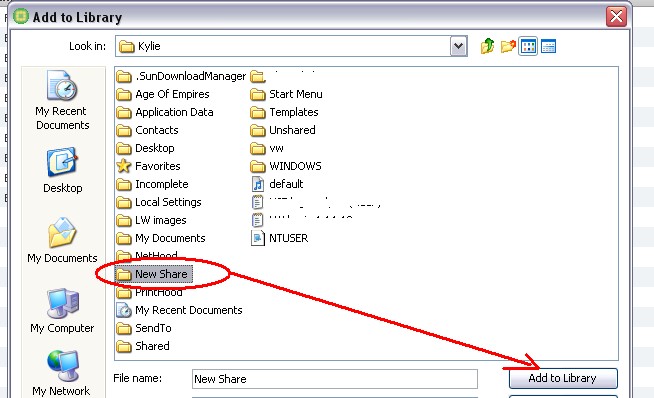Open My Computer sidebar shortcut

coord(62,310)
